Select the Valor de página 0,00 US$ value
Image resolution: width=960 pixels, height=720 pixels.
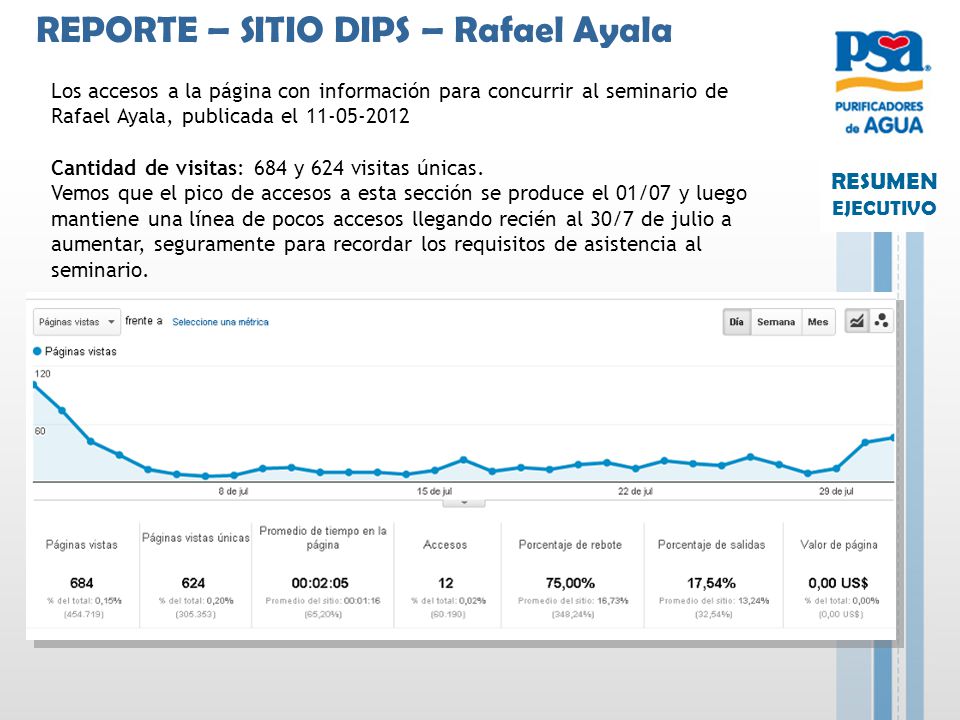[x=838, y=583]
